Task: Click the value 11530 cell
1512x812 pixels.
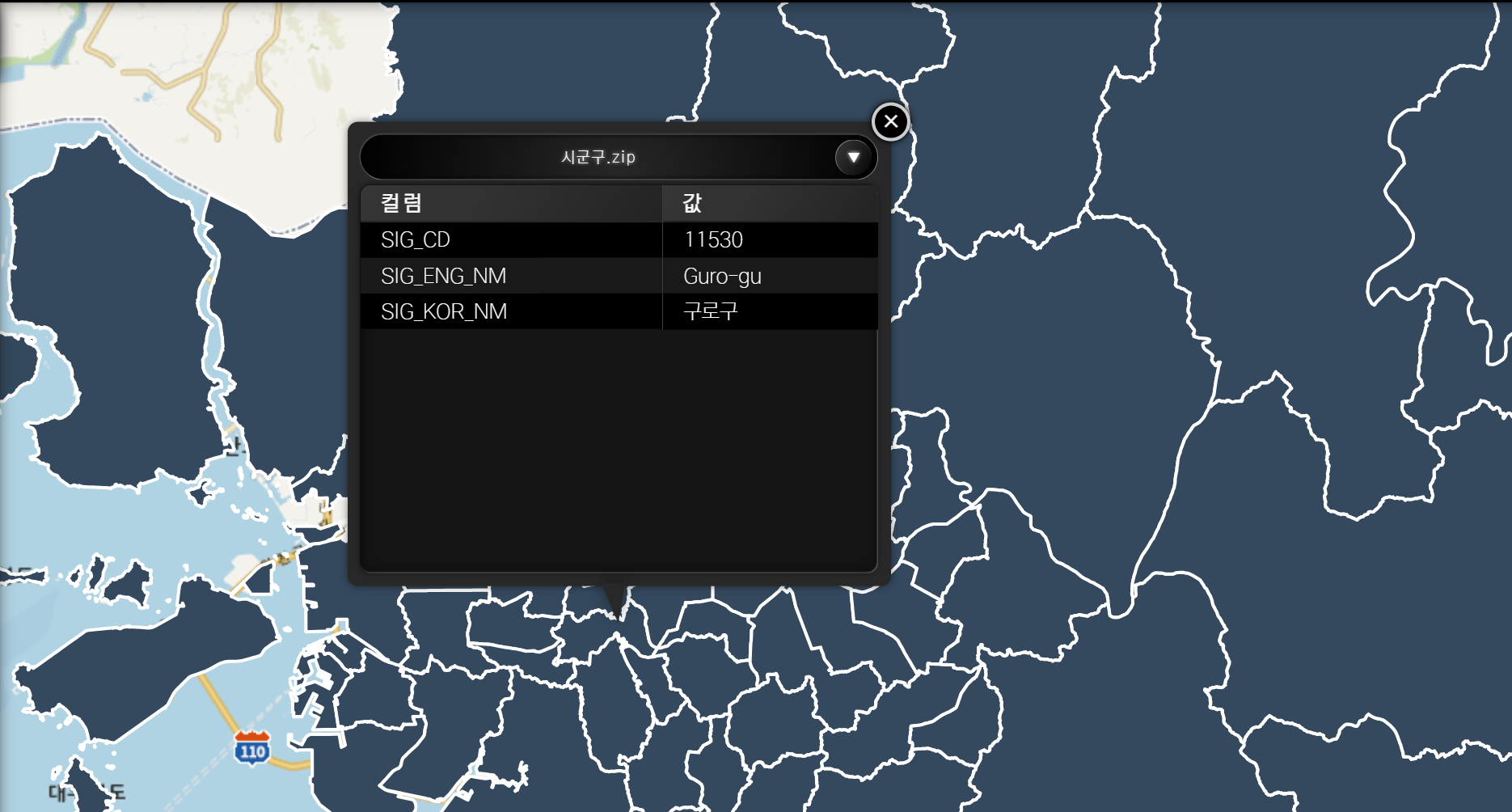Action: (715, 239)
